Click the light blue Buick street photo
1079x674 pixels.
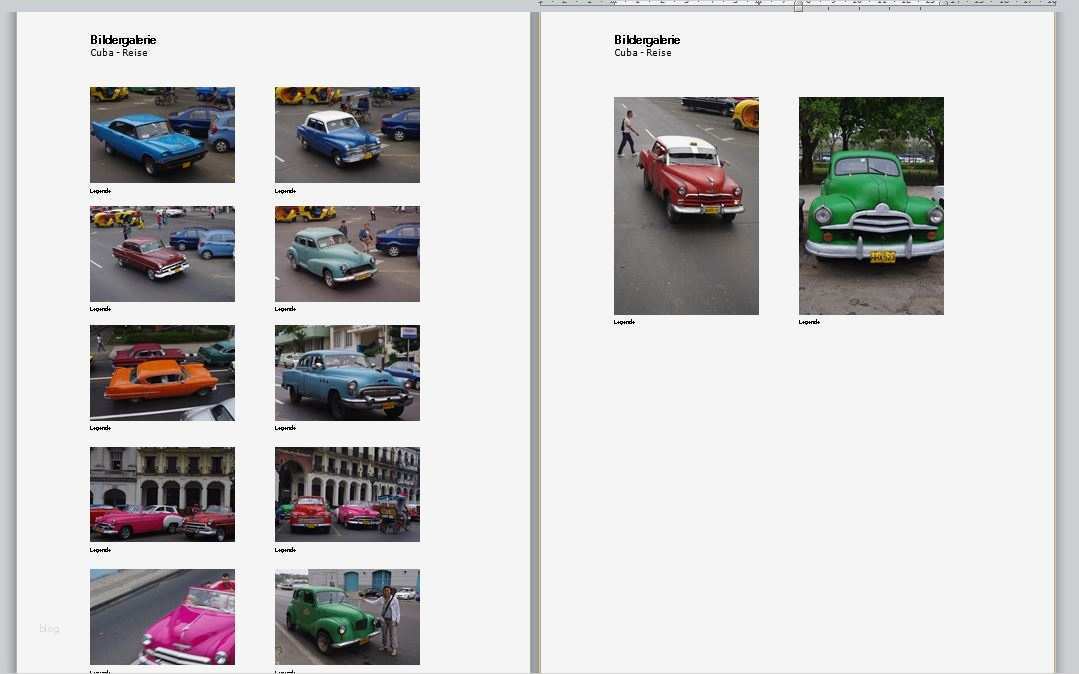[347, 373]
